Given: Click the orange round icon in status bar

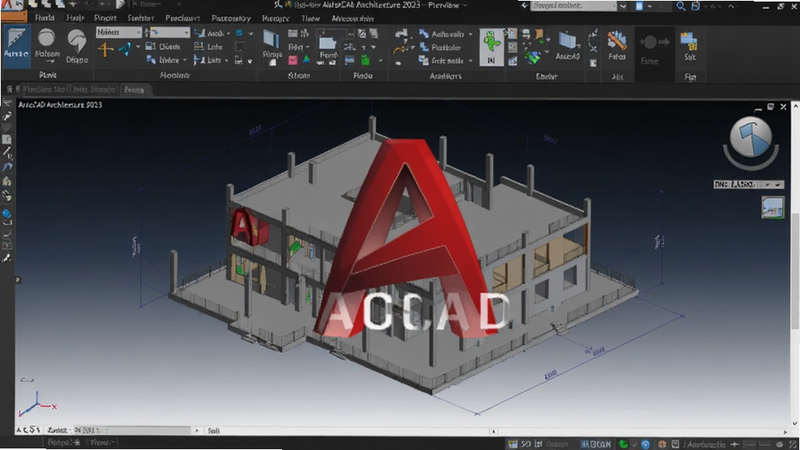Looking at the screenshot, I should point(662,444).
